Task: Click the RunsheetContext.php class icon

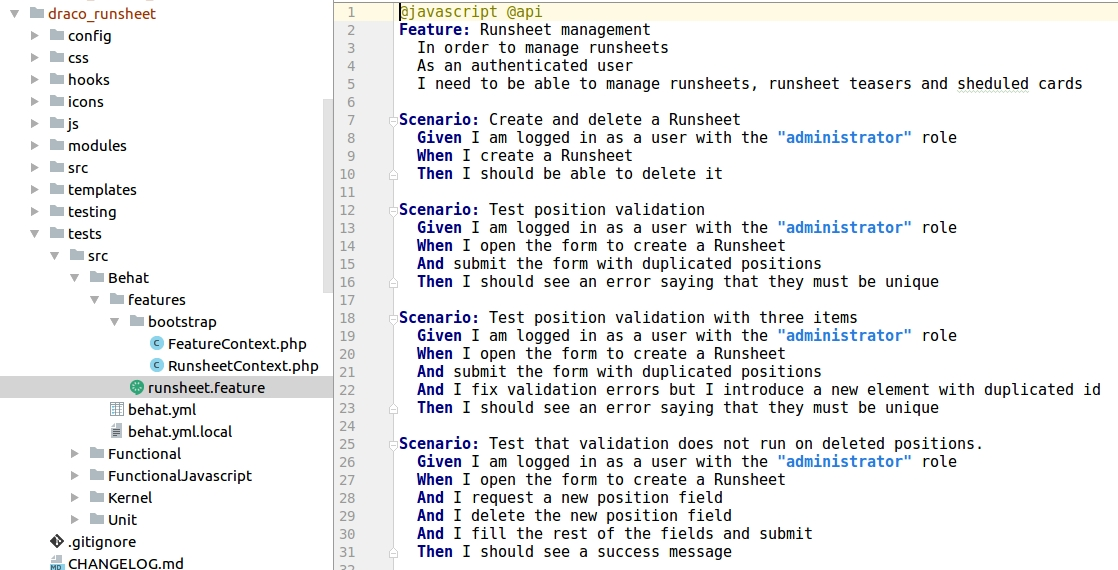Action: (157, 365)
